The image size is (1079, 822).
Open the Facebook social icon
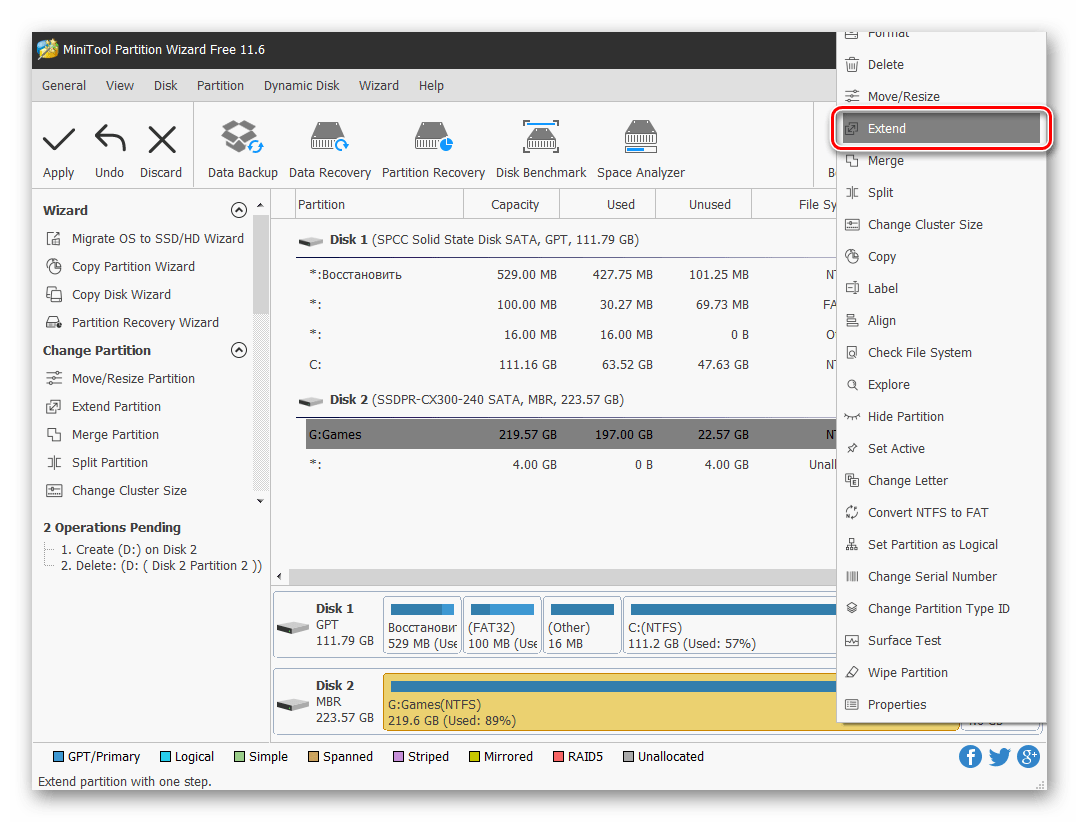pos(970,756)
